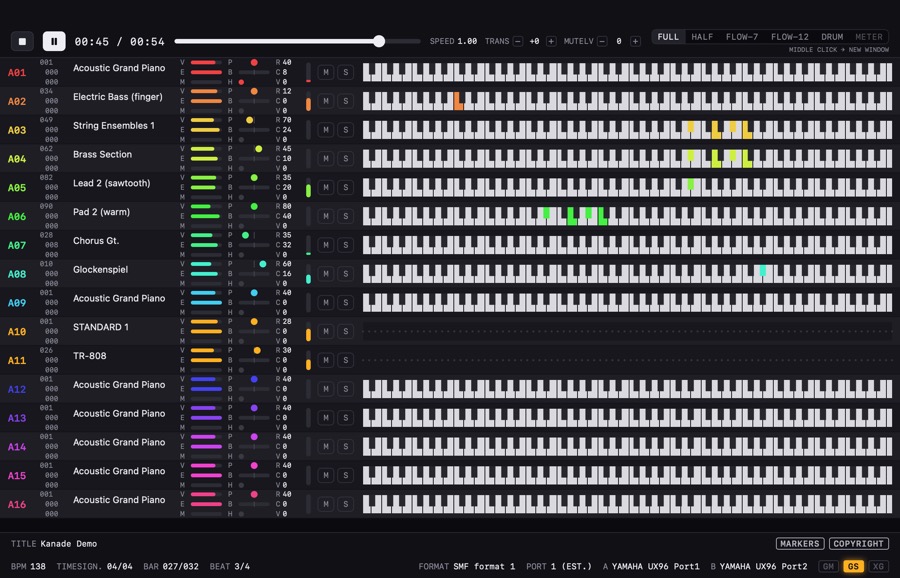
Task: Select the GS mode indicator
Action: tap(853, 567)
